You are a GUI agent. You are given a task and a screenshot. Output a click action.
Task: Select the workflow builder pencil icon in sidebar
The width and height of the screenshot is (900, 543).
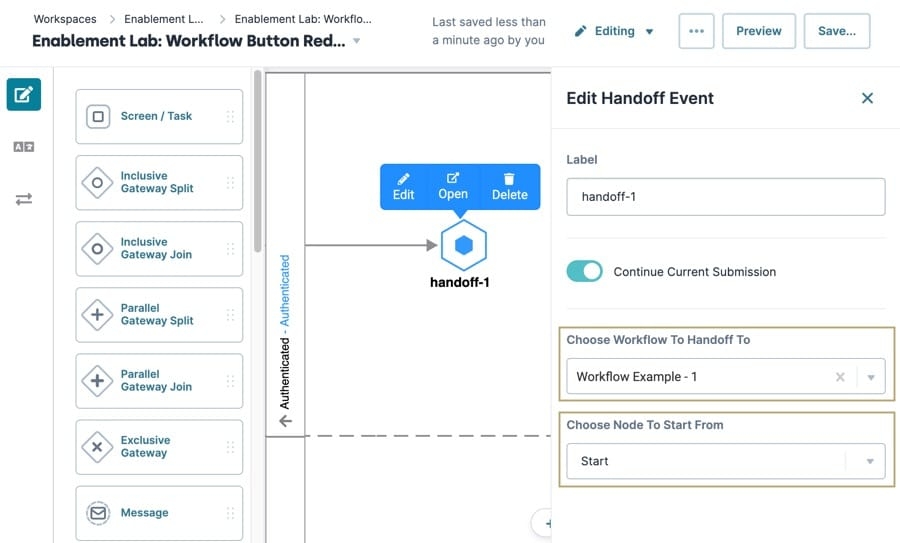point(24,94)
